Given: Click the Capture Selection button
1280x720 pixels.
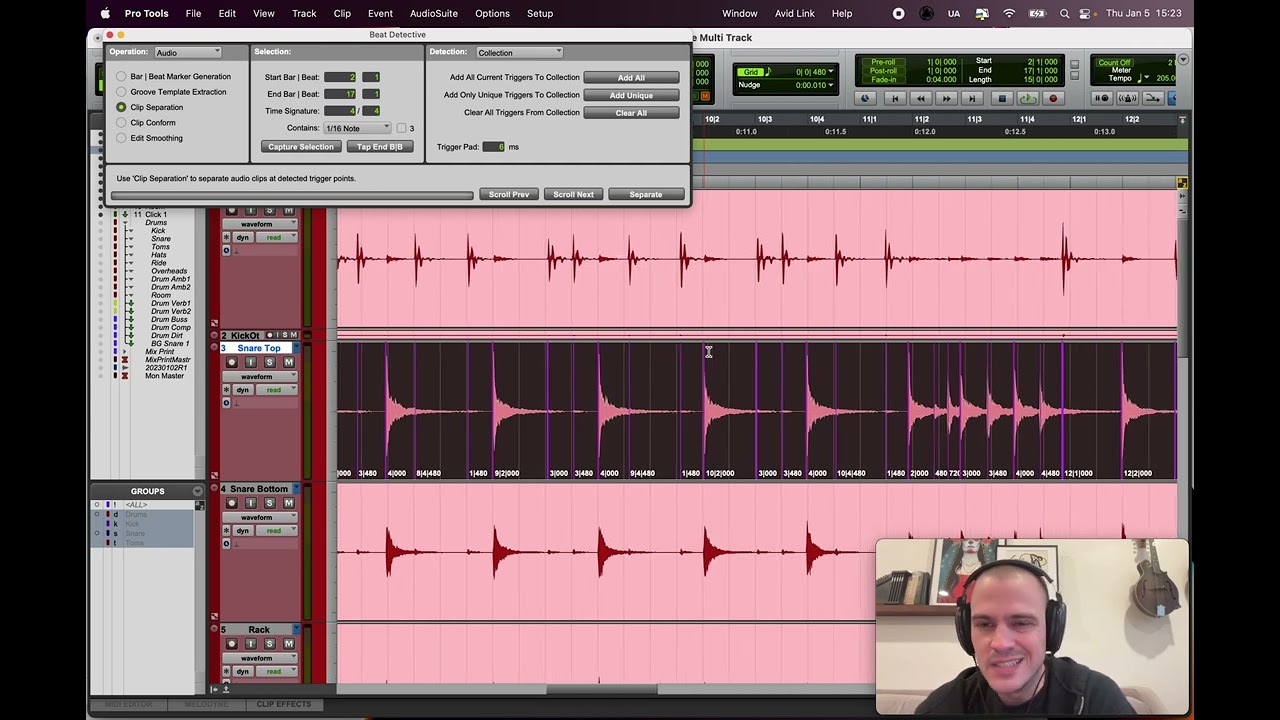Looking at the screenshot, I should (300, 147).
